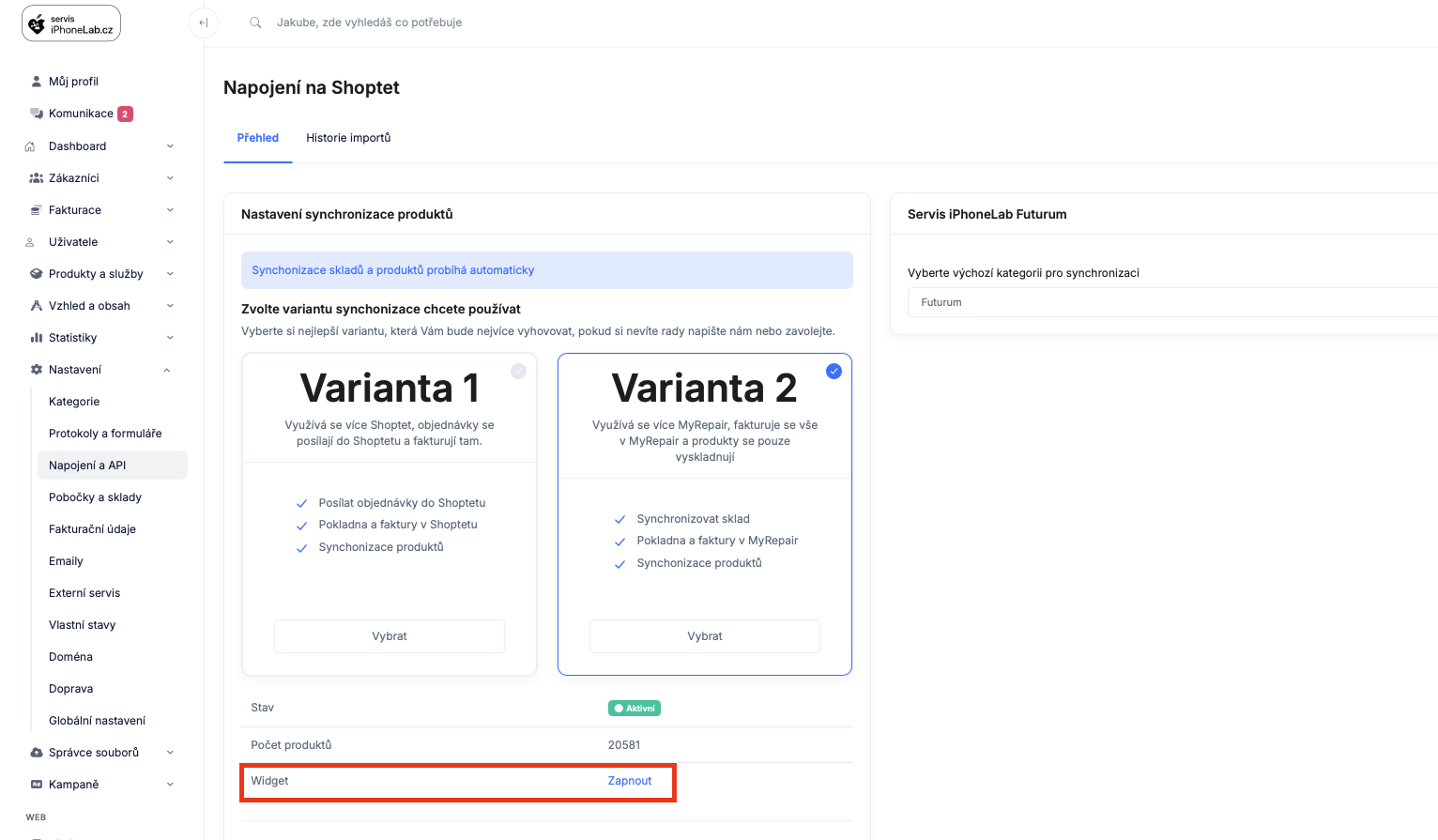Click Vybrat under Varianta 1
Screen dimensions: 1438x840
coord(389,635)
